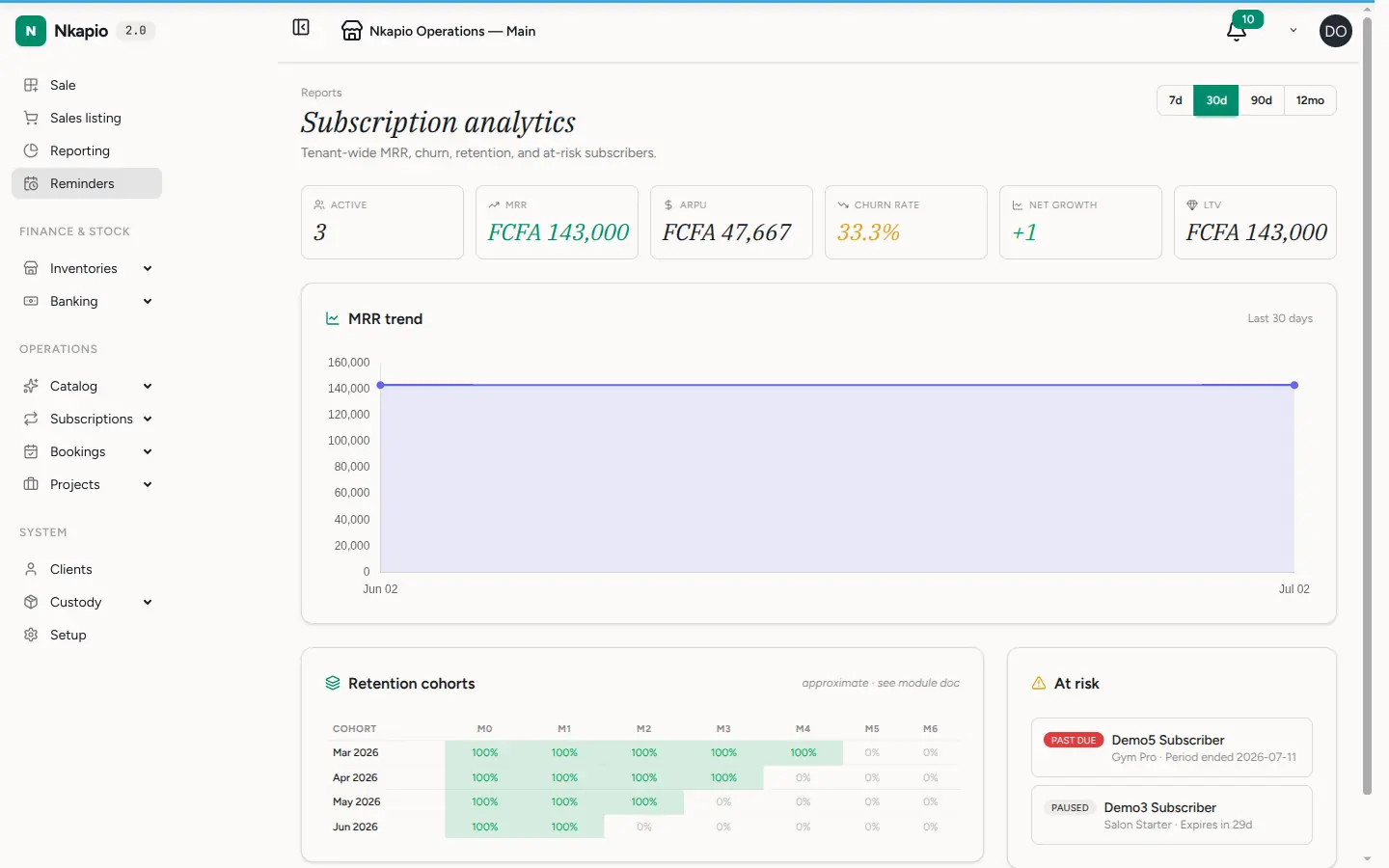
Task: Click the Jun 02 MRR chart data point
Action: pyautogui.click(x=381, y=385)
